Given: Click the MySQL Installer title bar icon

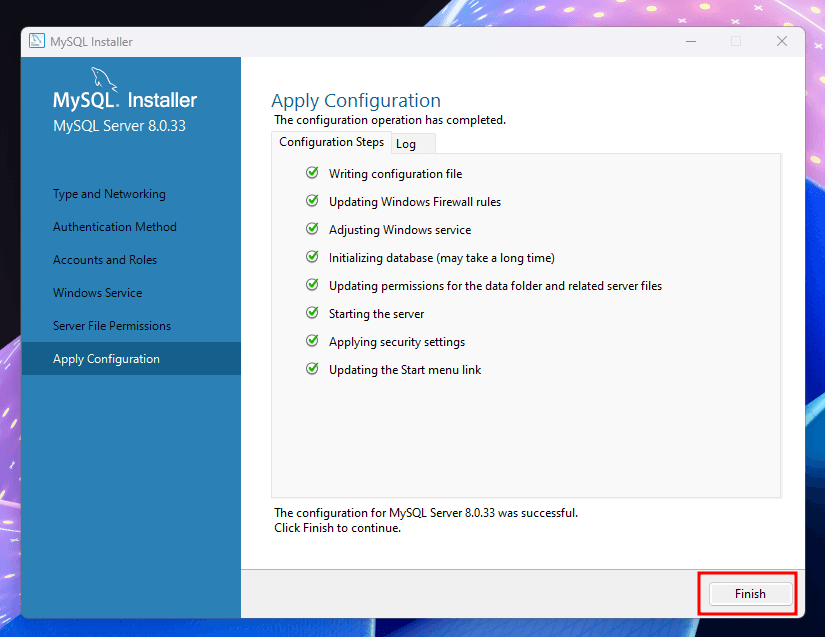Looking at the screenshot, I should [37, 41].
